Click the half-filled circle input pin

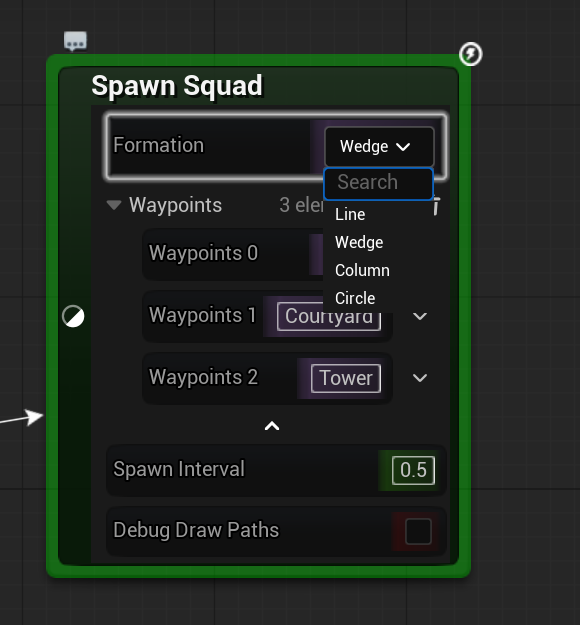pos(73,316)
